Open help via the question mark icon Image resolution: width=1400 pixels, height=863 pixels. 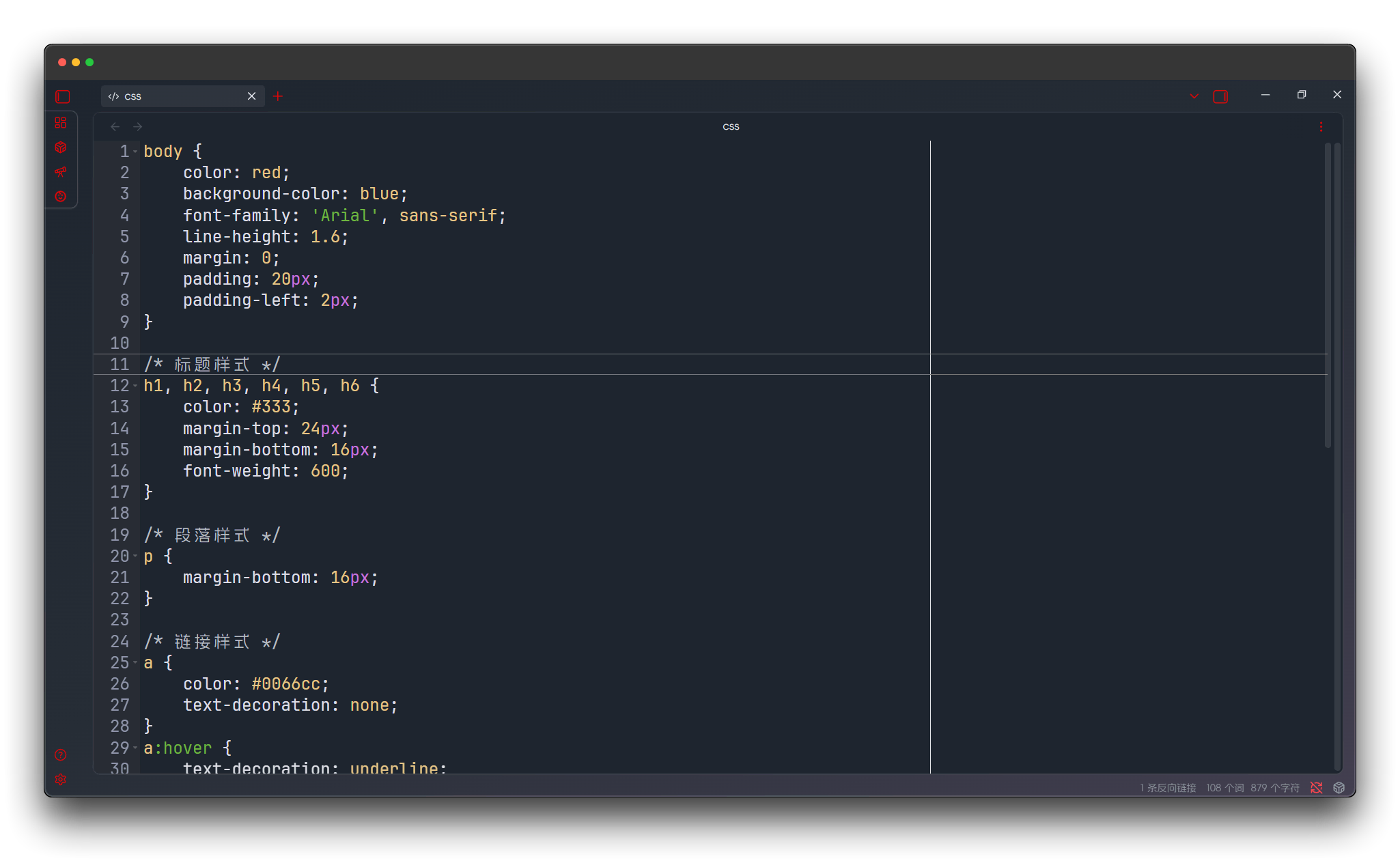(60, 755)
